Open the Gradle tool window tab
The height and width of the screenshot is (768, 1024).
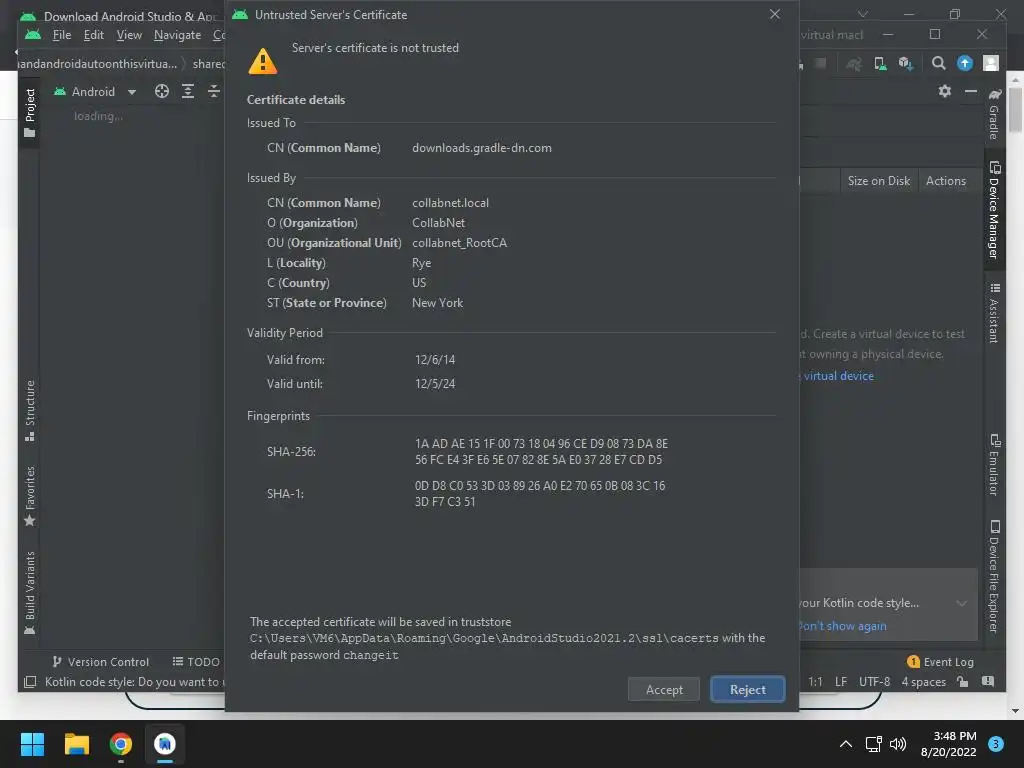point(994,115)
